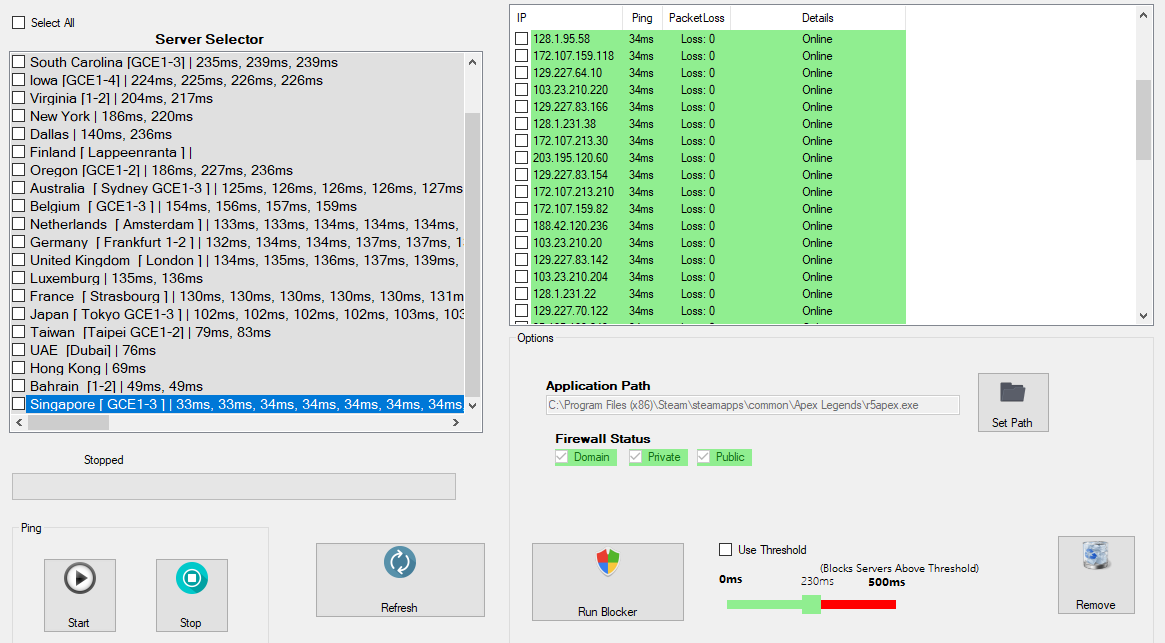Check the box for IP 128.1.95.58
The width and height of the screenshot is (1165, 643).
pos(521,39)
